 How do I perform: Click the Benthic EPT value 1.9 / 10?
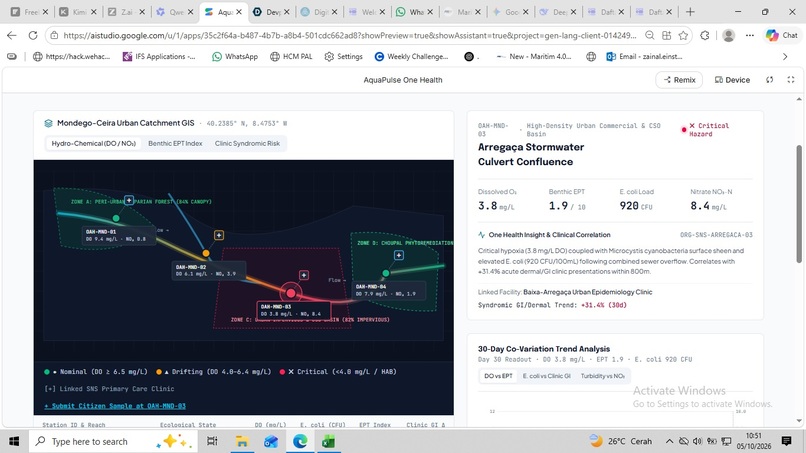(567, 206)
